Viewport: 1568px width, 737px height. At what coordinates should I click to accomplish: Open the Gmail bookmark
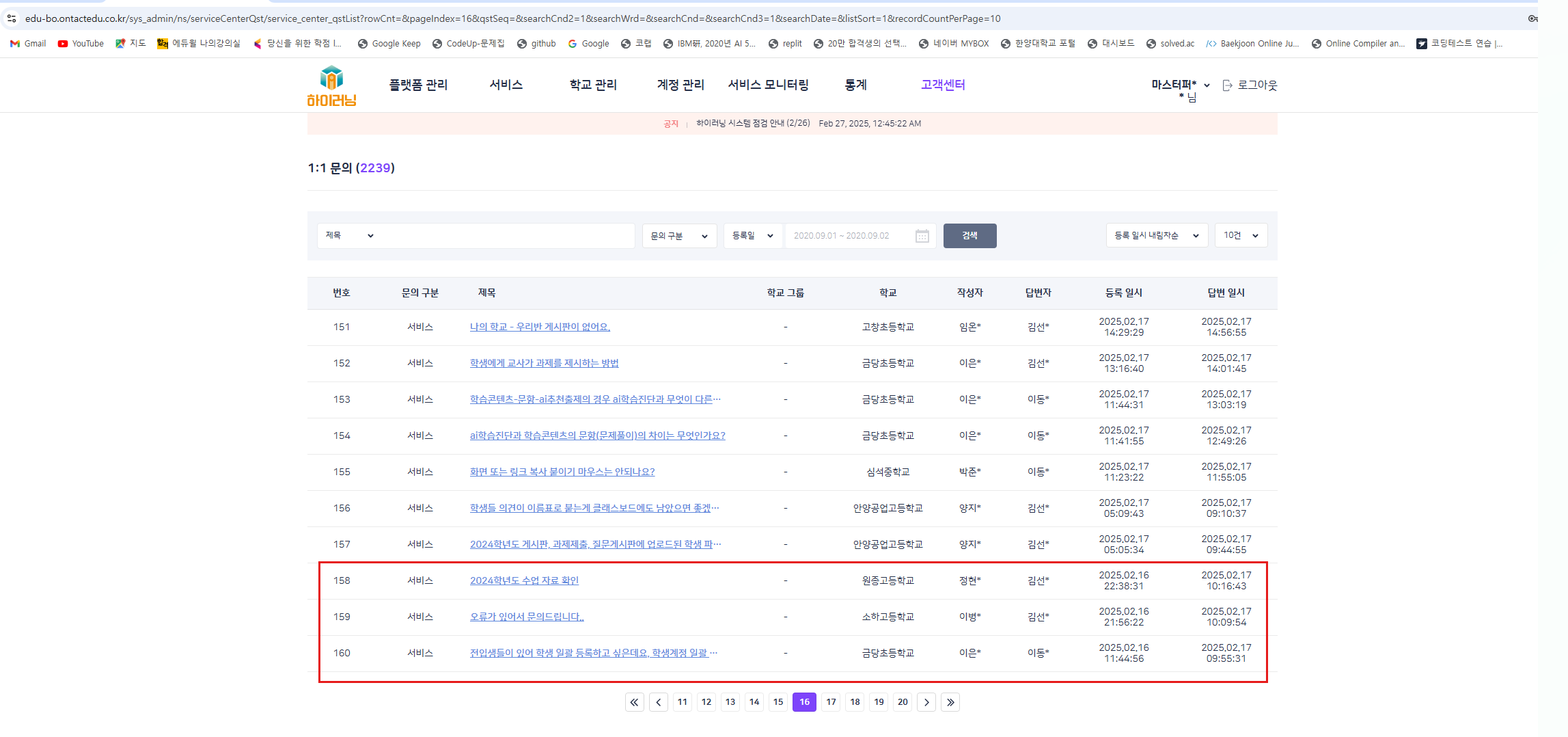[x=28, y=44]
